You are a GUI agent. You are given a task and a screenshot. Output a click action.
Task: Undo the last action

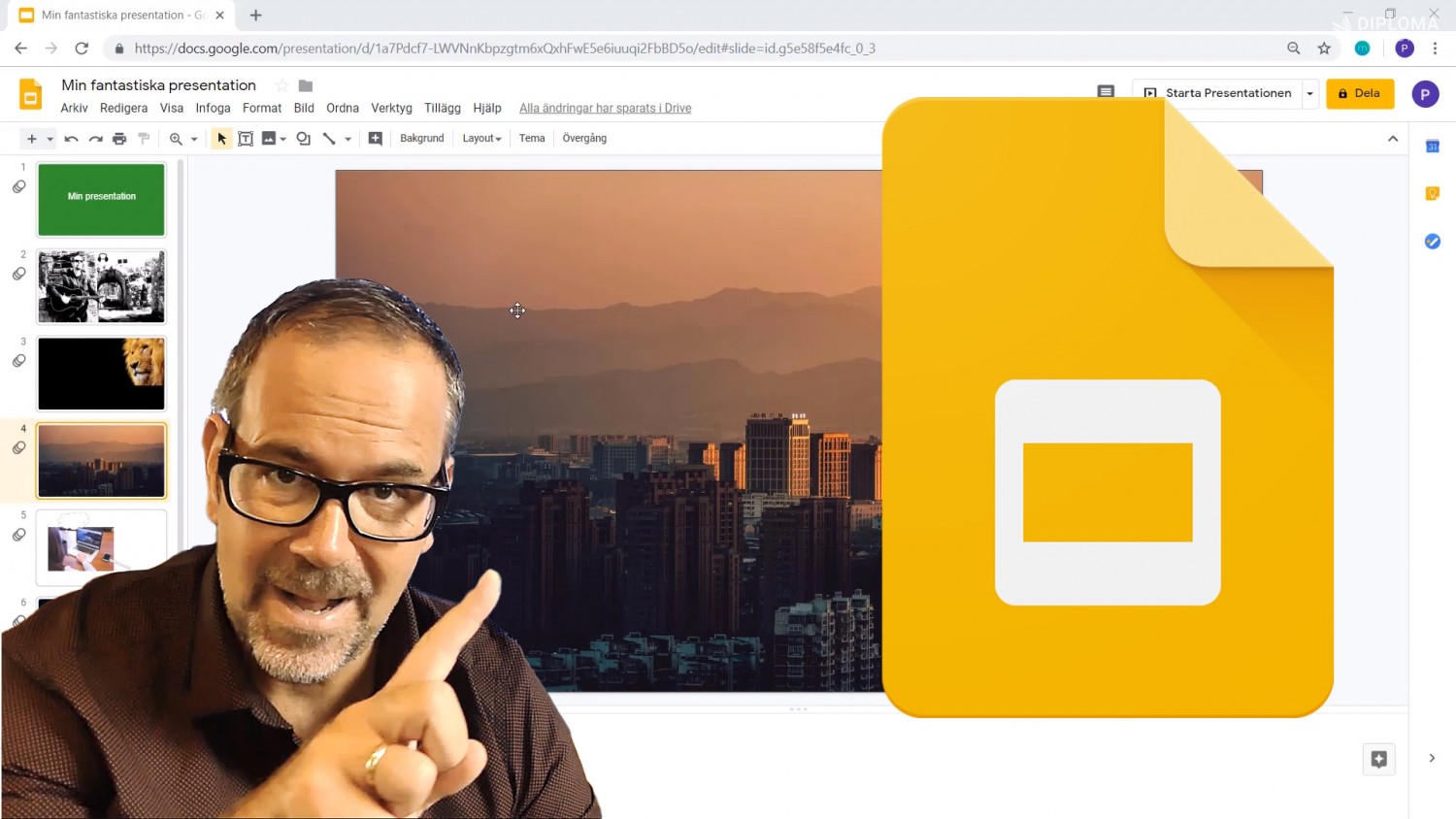pos(71,139)
